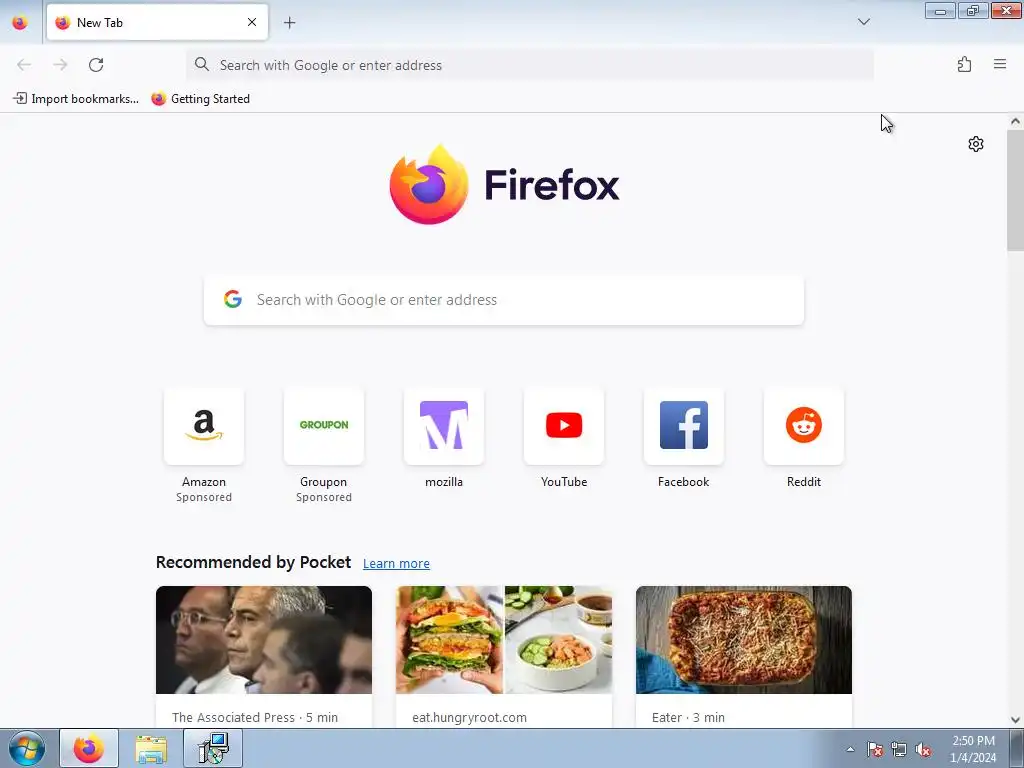Click the page scrollbar down arrow
The width and height of the screenshot is (1024, 768).
[x=1015, y=720]
